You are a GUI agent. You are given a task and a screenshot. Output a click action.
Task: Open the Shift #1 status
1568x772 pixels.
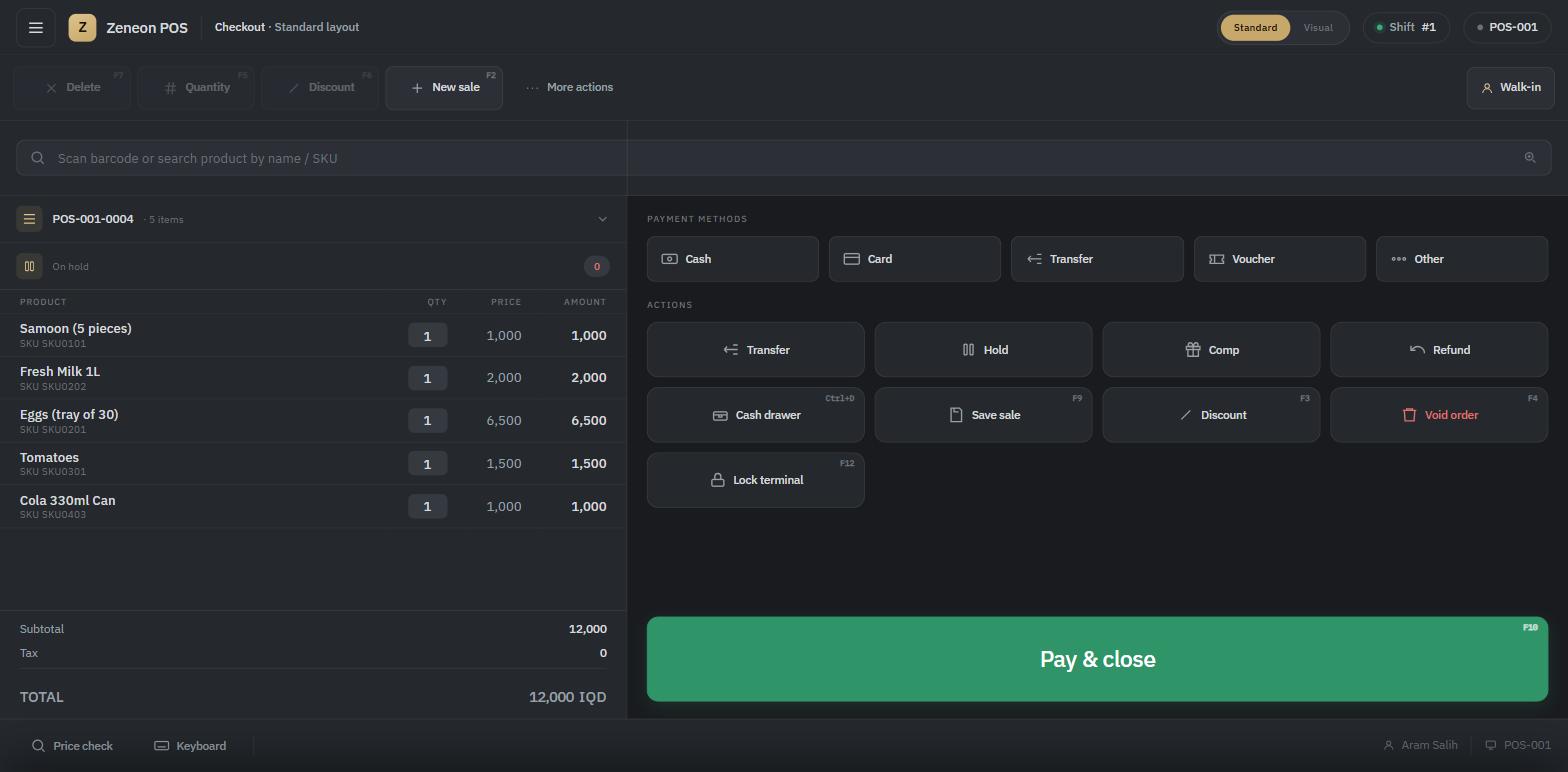(x=1406, y=28)
